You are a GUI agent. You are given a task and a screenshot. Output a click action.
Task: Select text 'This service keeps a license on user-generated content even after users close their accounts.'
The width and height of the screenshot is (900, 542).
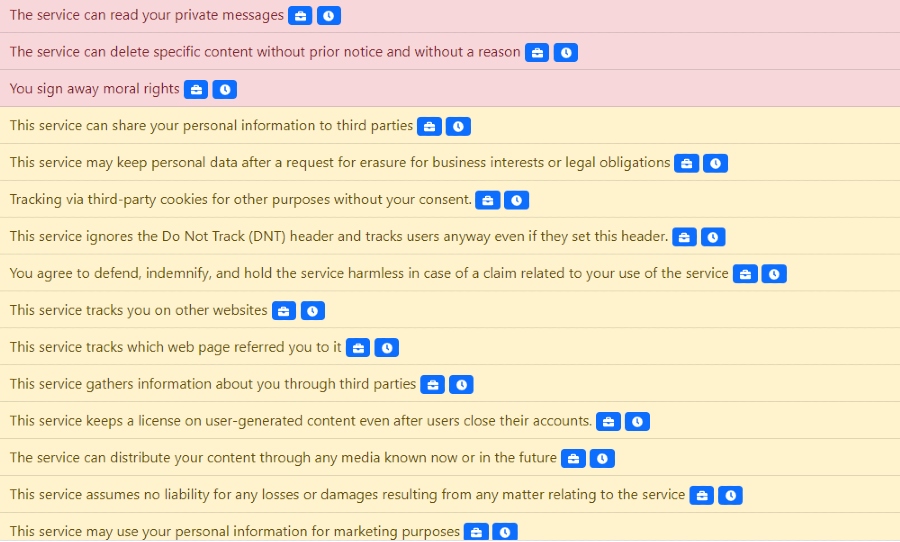pyautogui.click(x=301, y=421)
